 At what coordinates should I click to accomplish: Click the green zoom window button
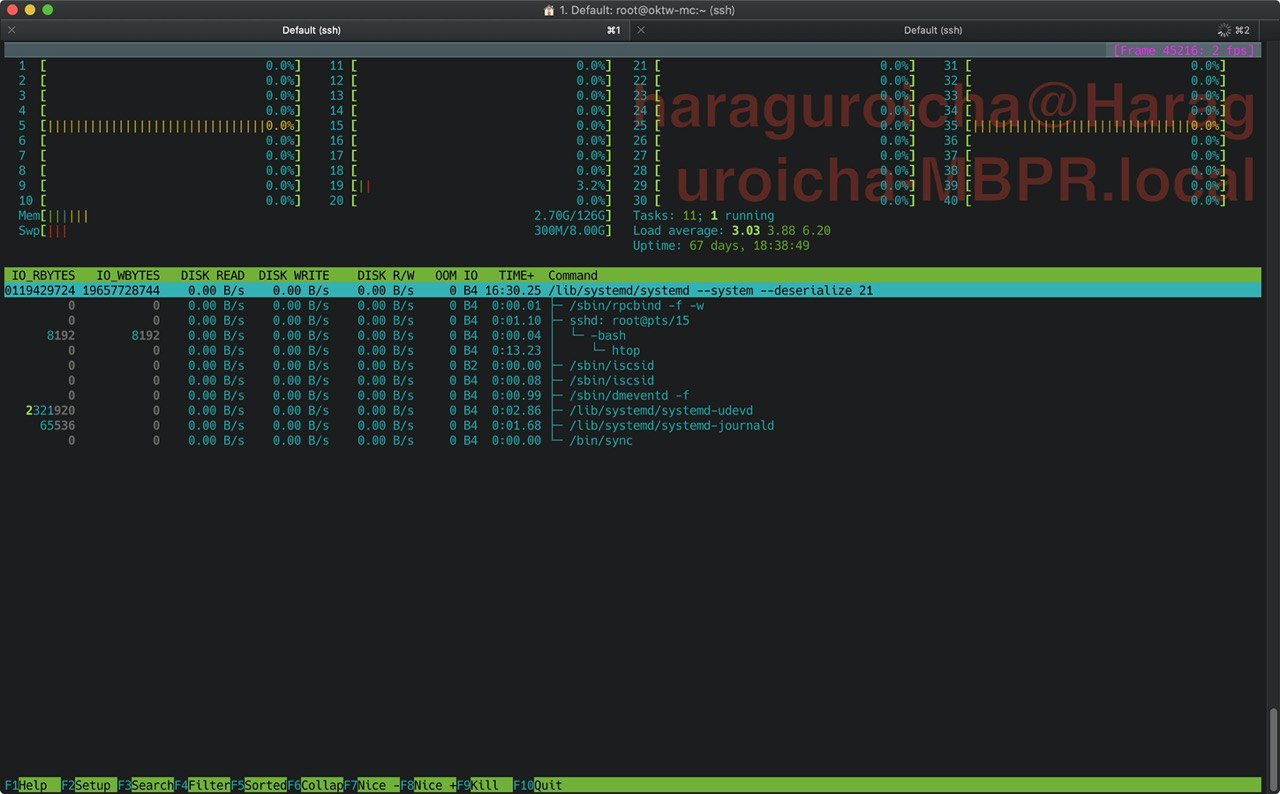click(47, 9)
